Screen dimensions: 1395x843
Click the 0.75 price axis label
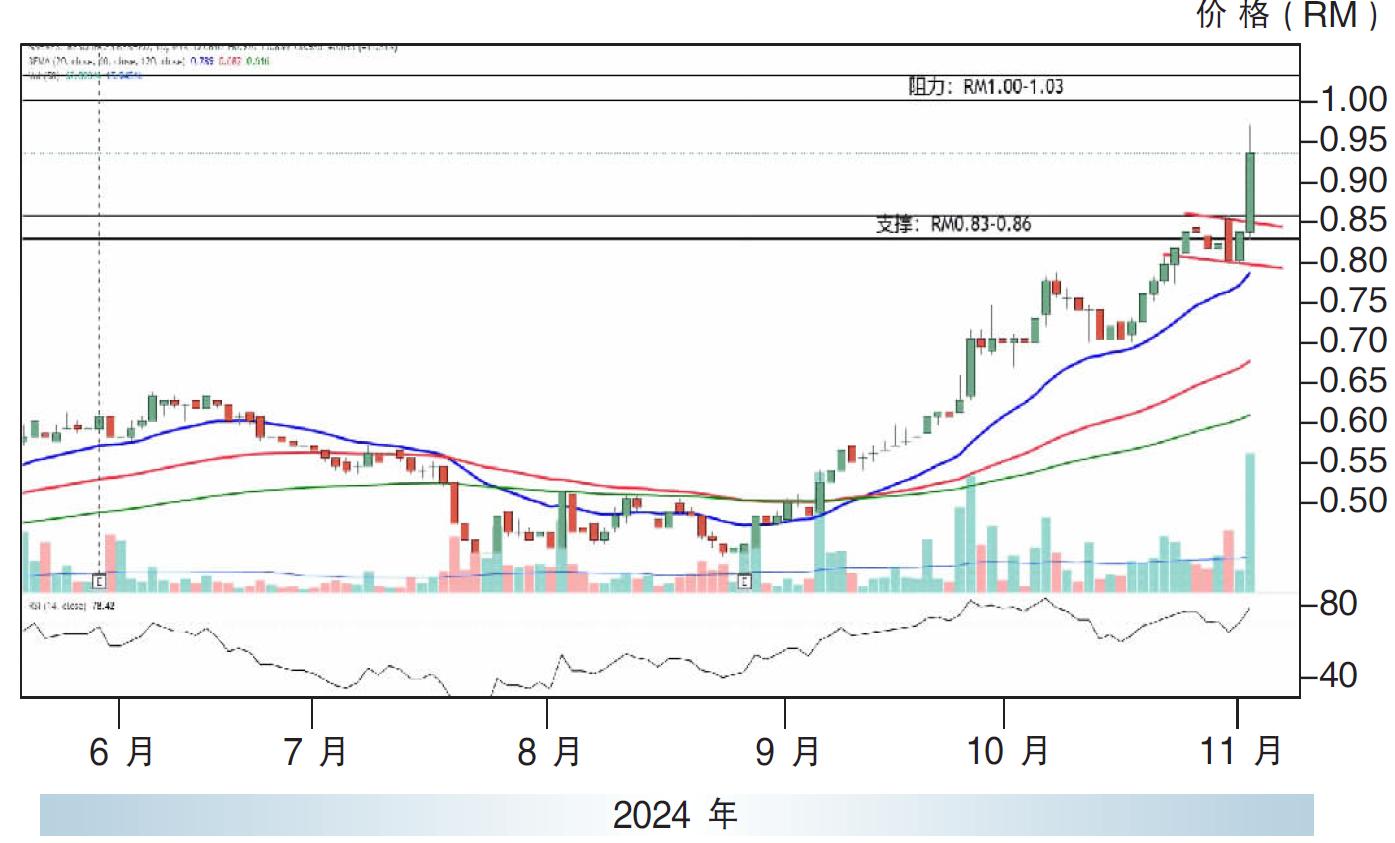1355,301
